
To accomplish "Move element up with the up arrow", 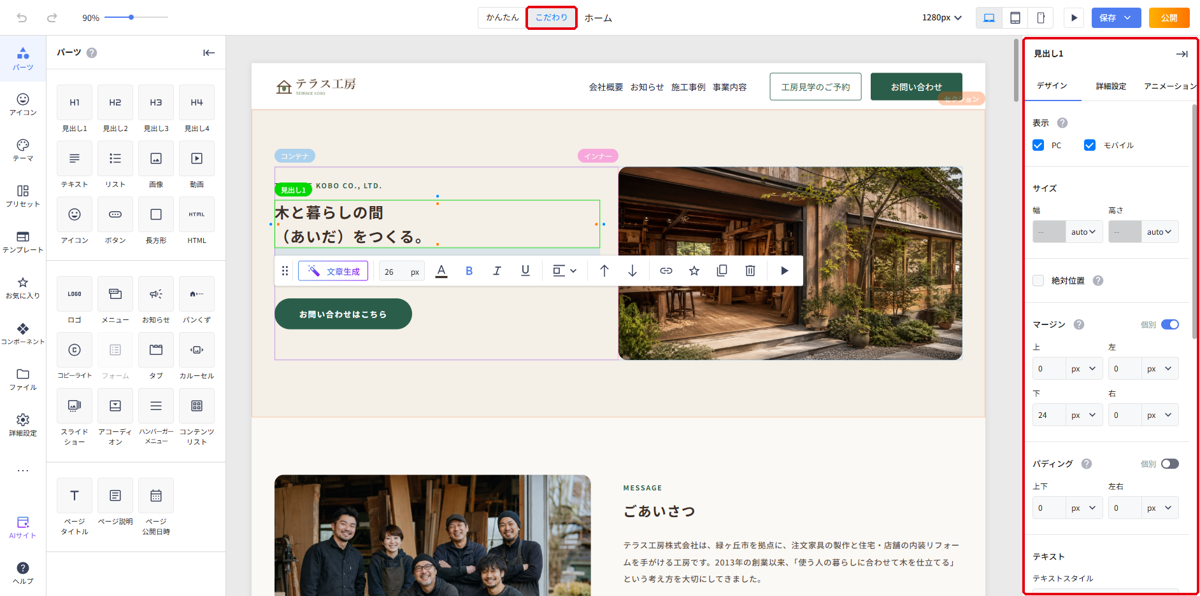I will pos(604,271).
